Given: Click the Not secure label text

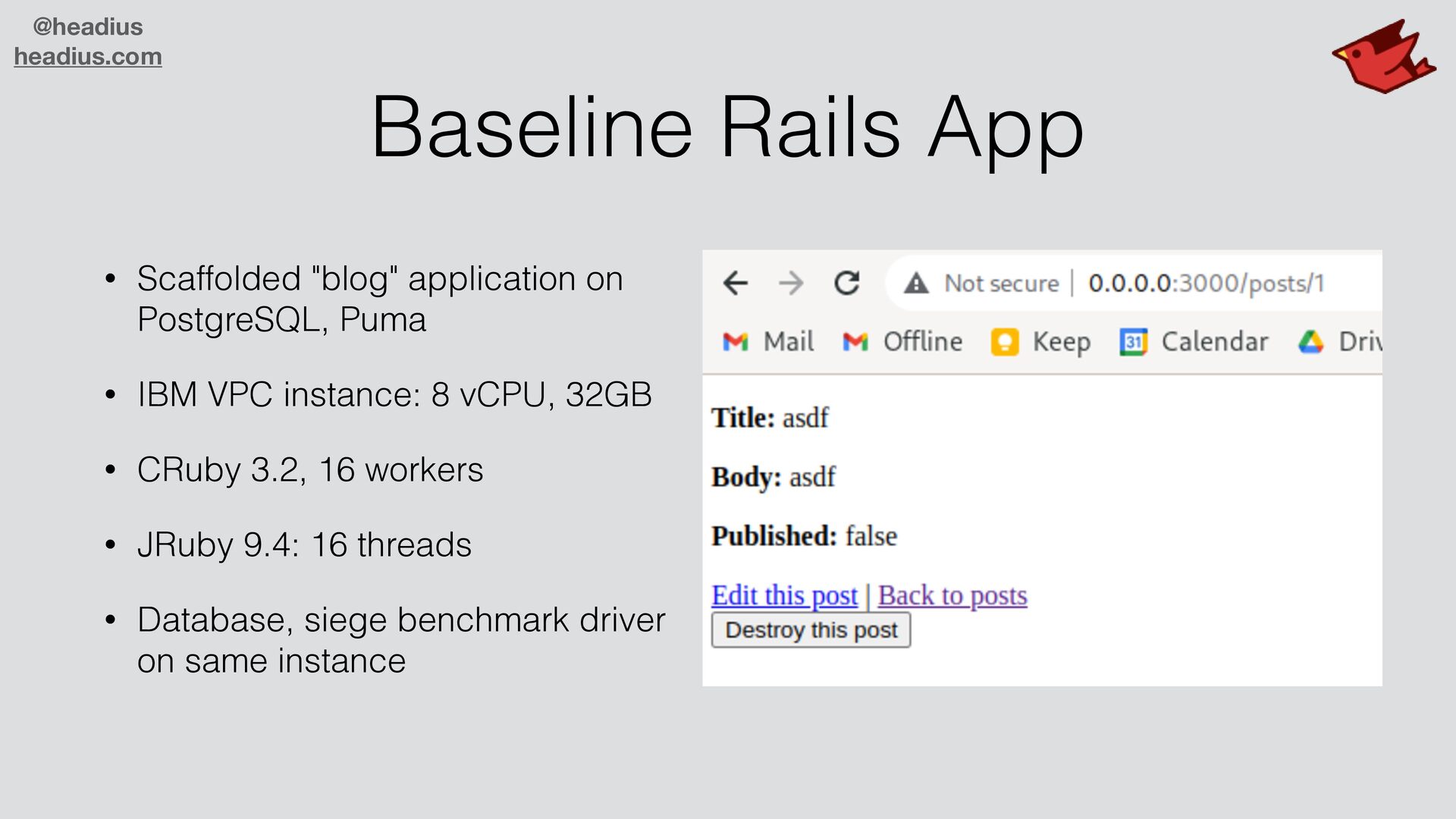Looking at the screenshot, I should pyautogui.click(x=1001, y=284).
